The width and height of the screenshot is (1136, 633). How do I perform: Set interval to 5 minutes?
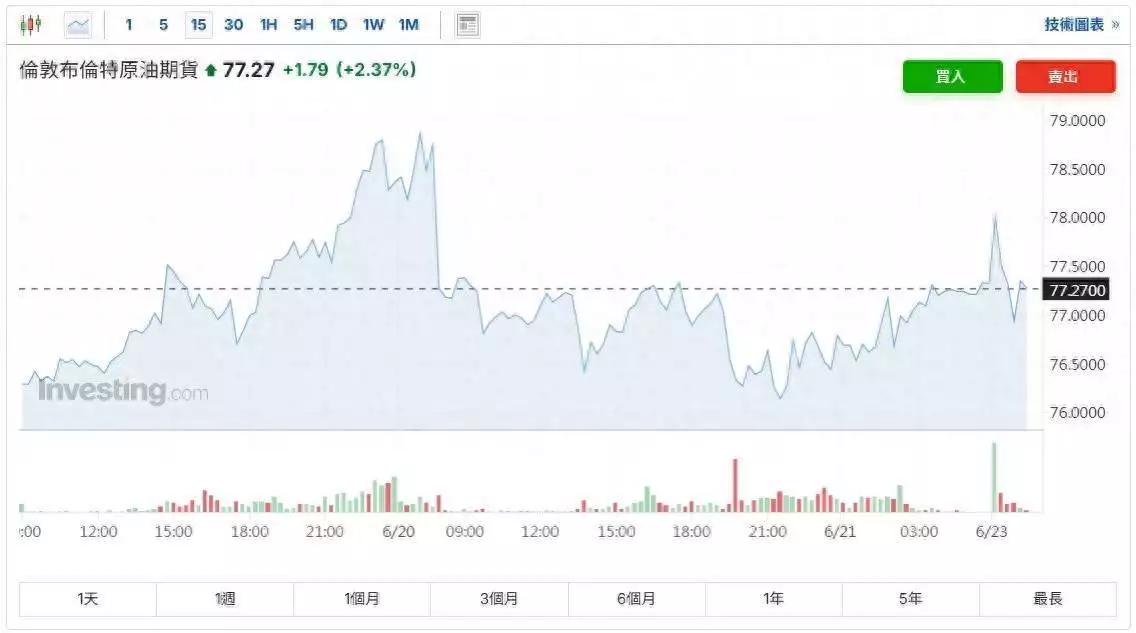(163, 25)
